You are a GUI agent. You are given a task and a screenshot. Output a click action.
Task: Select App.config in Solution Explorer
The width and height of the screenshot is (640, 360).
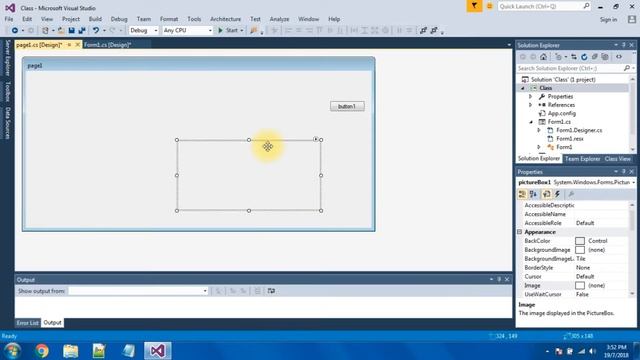coord(561,113)
